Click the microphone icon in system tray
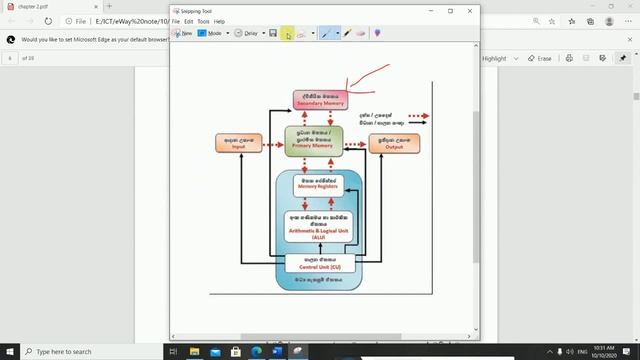Screen dimensions: 640x360 coord(560,352)
